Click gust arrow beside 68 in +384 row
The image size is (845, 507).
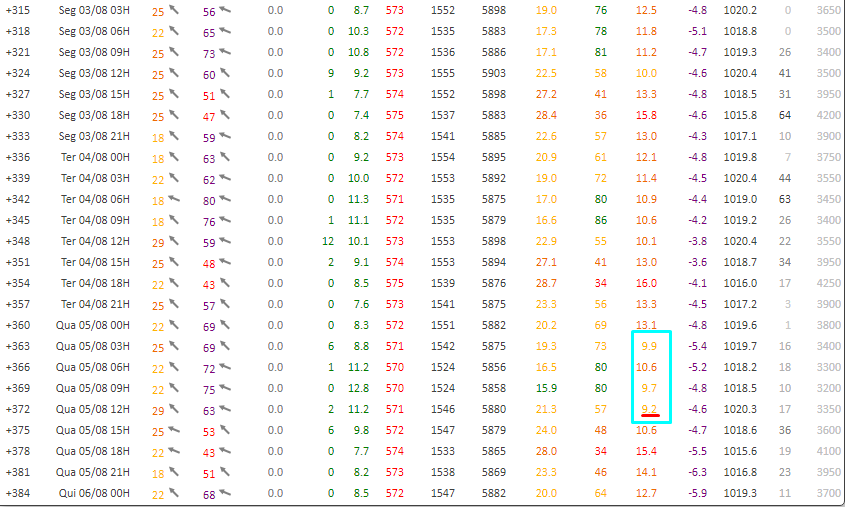click(225, 494)
